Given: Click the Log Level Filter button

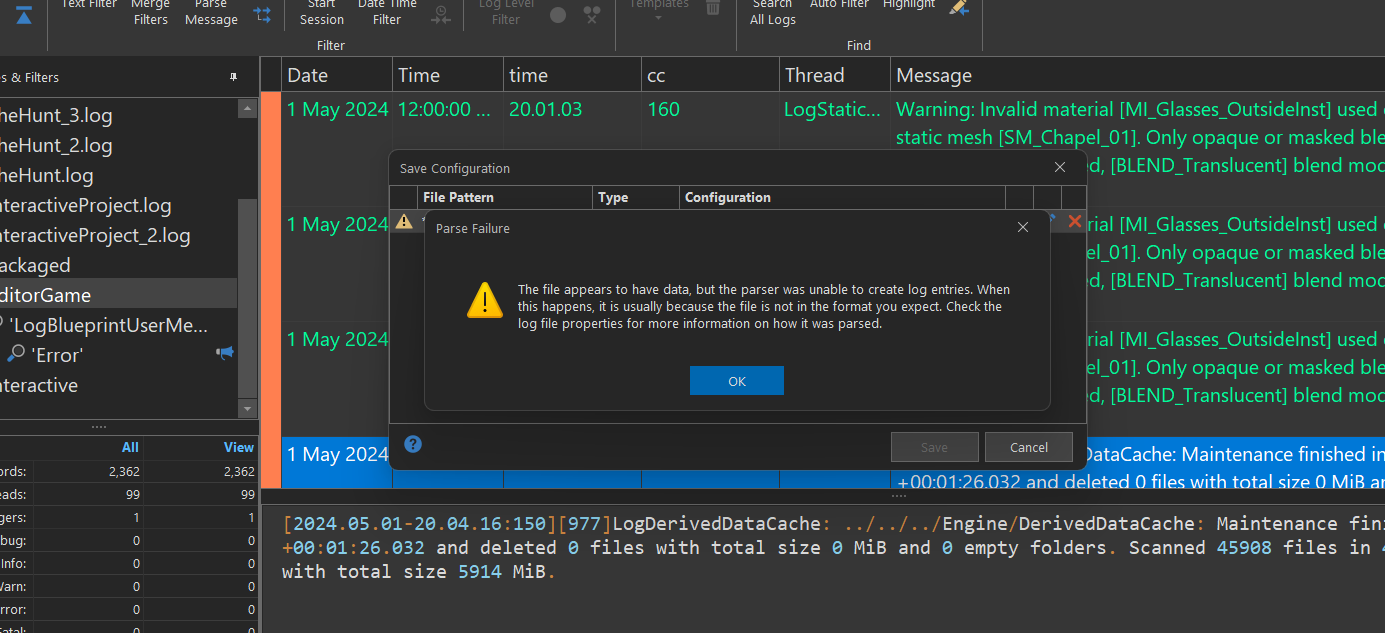Looking at the screenshot, I should [x=506, y=11].
